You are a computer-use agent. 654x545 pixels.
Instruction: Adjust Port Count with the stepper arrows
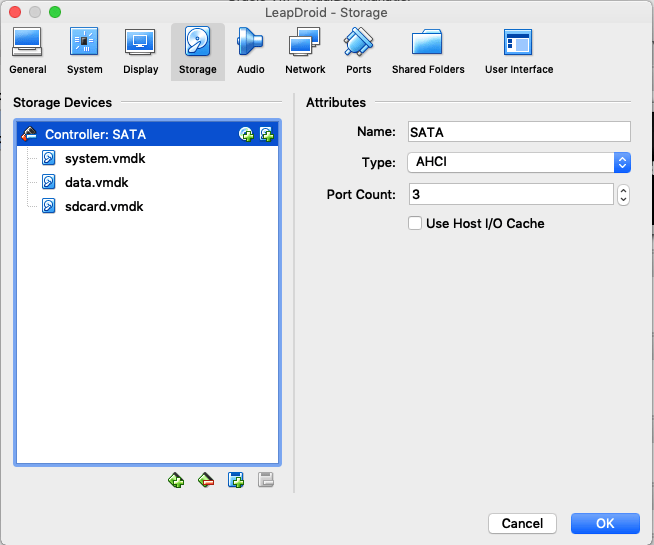(623, 194)
